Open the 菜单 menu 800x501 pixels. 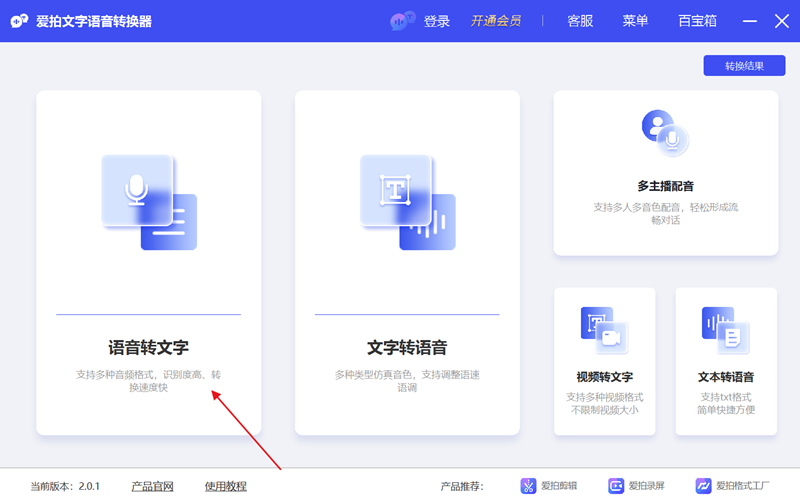[635, 21]
